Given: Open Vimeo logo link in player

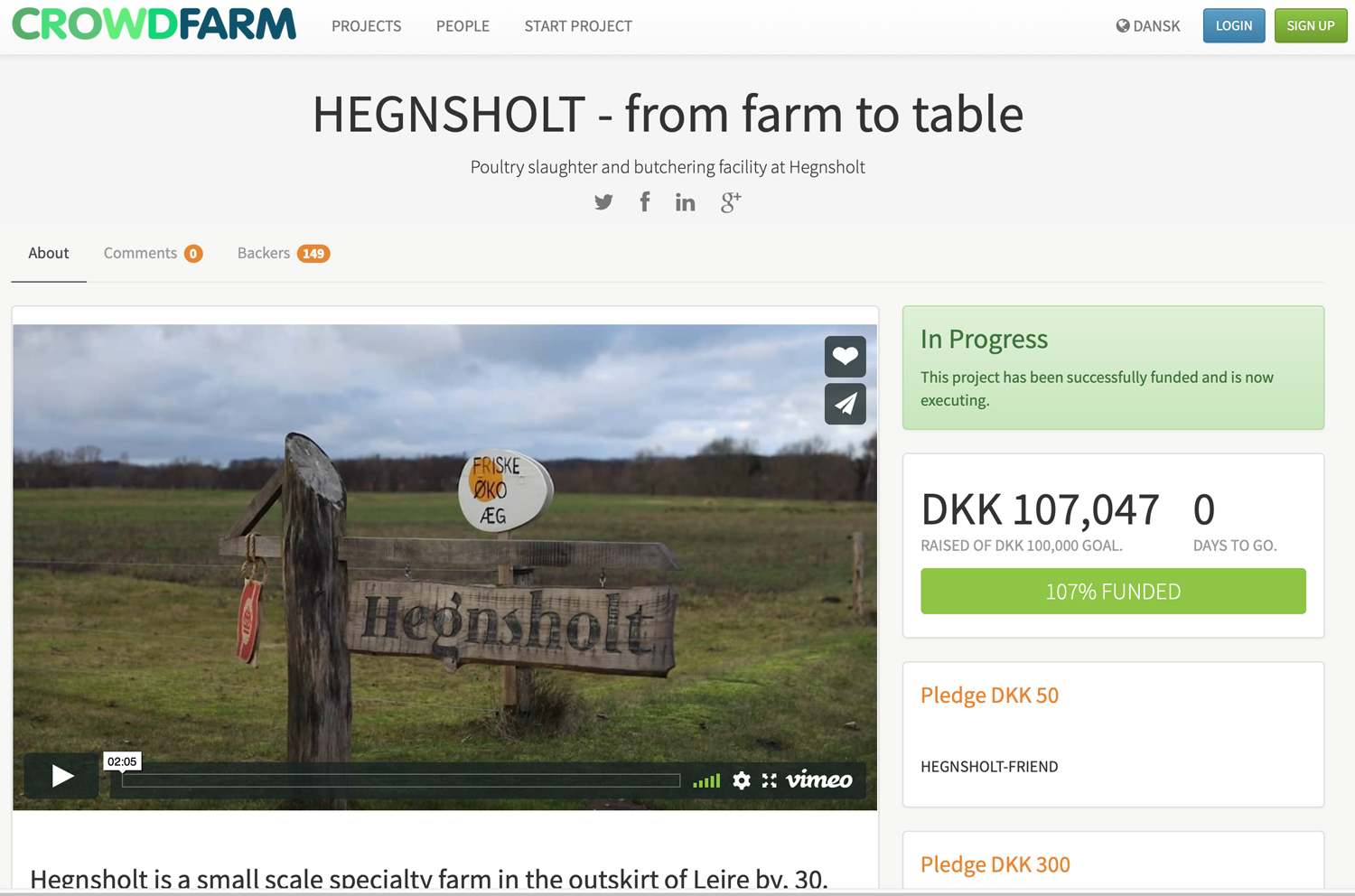Looking at the screenshot, I should (819, 779).
